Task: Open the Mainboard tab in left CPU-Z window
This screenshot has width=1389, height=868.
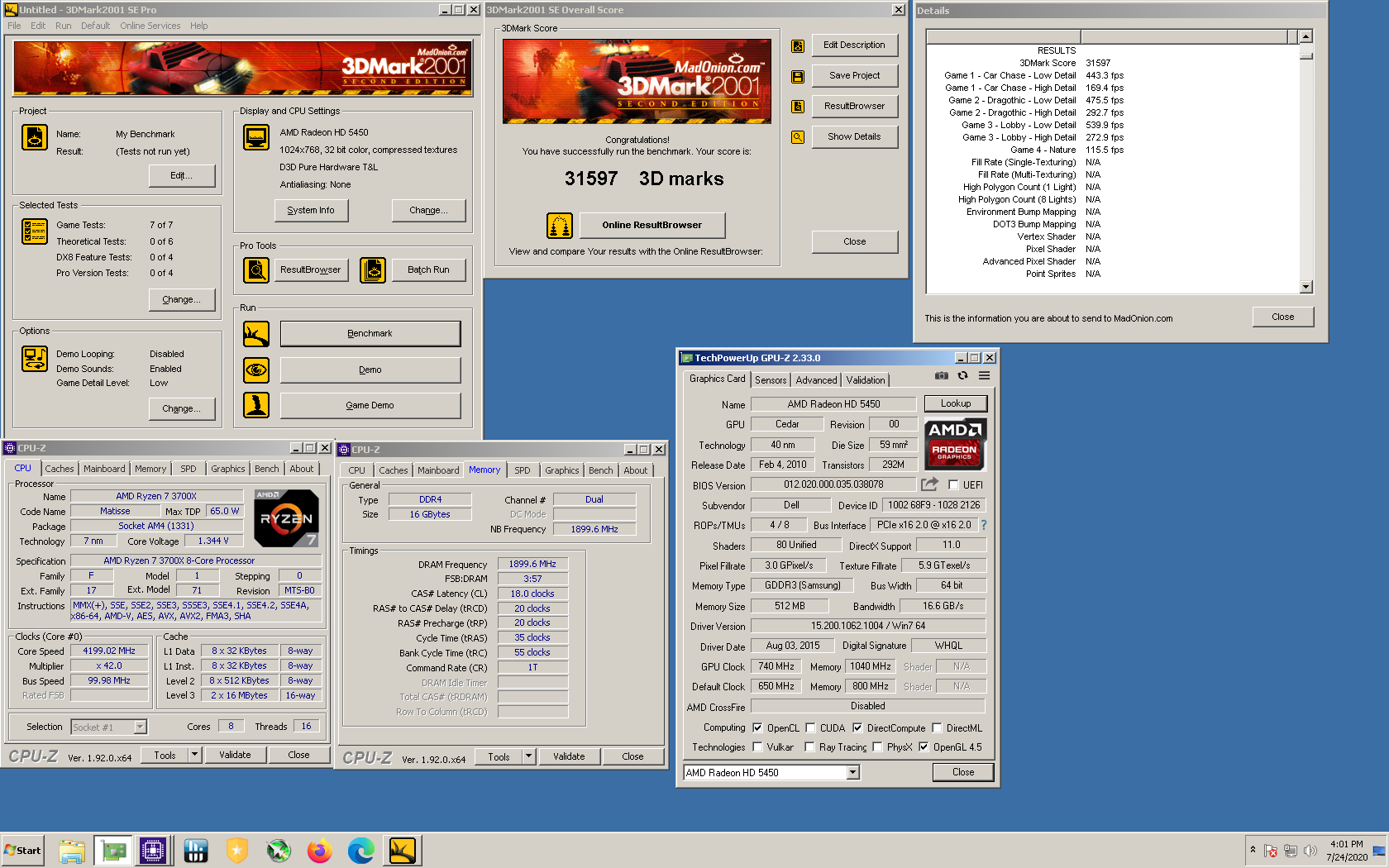Action: click(104, 469)
